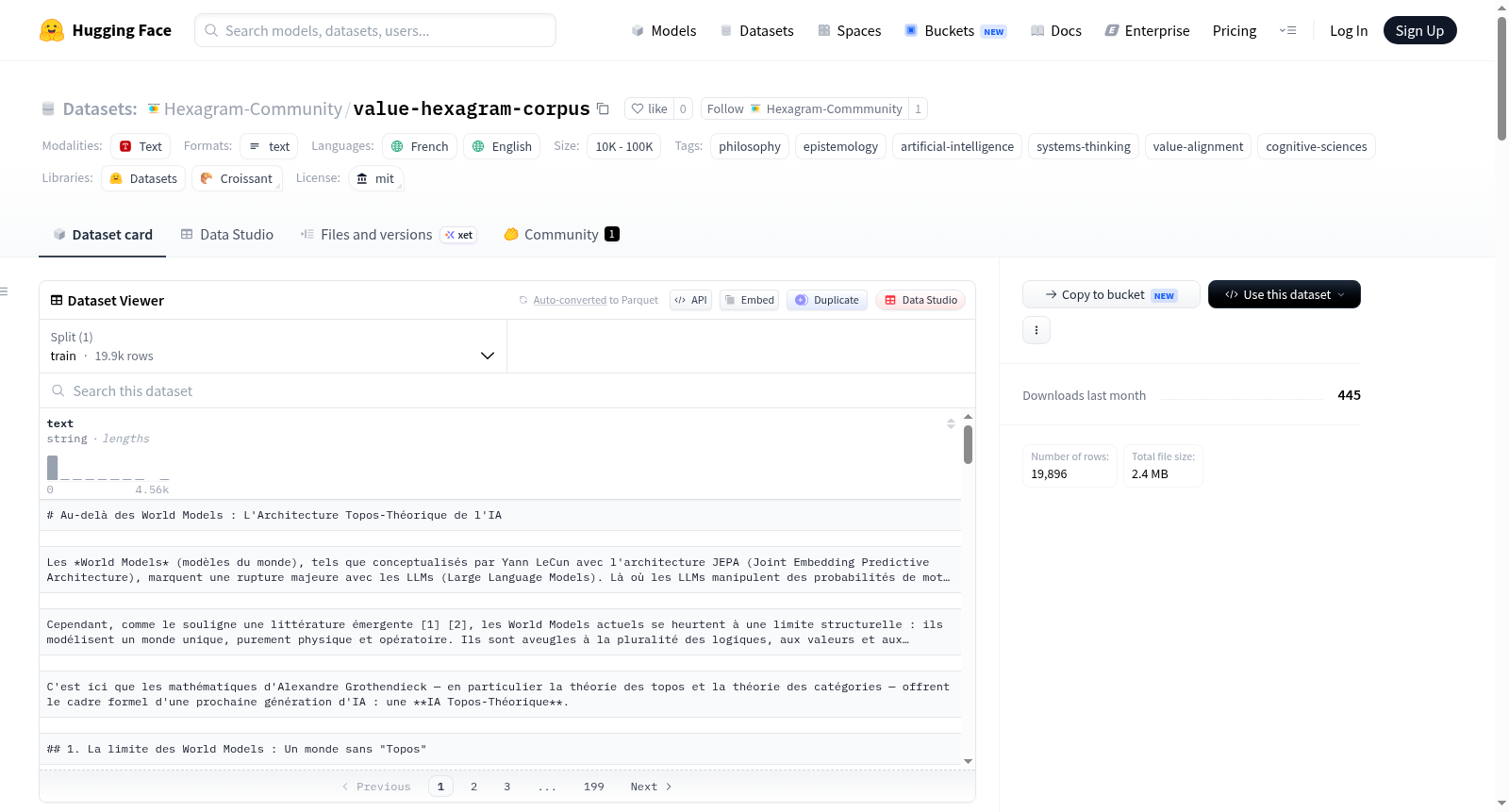1509x812 pixels.
Task: Select the value-alignment tag
Action: 1198,146
